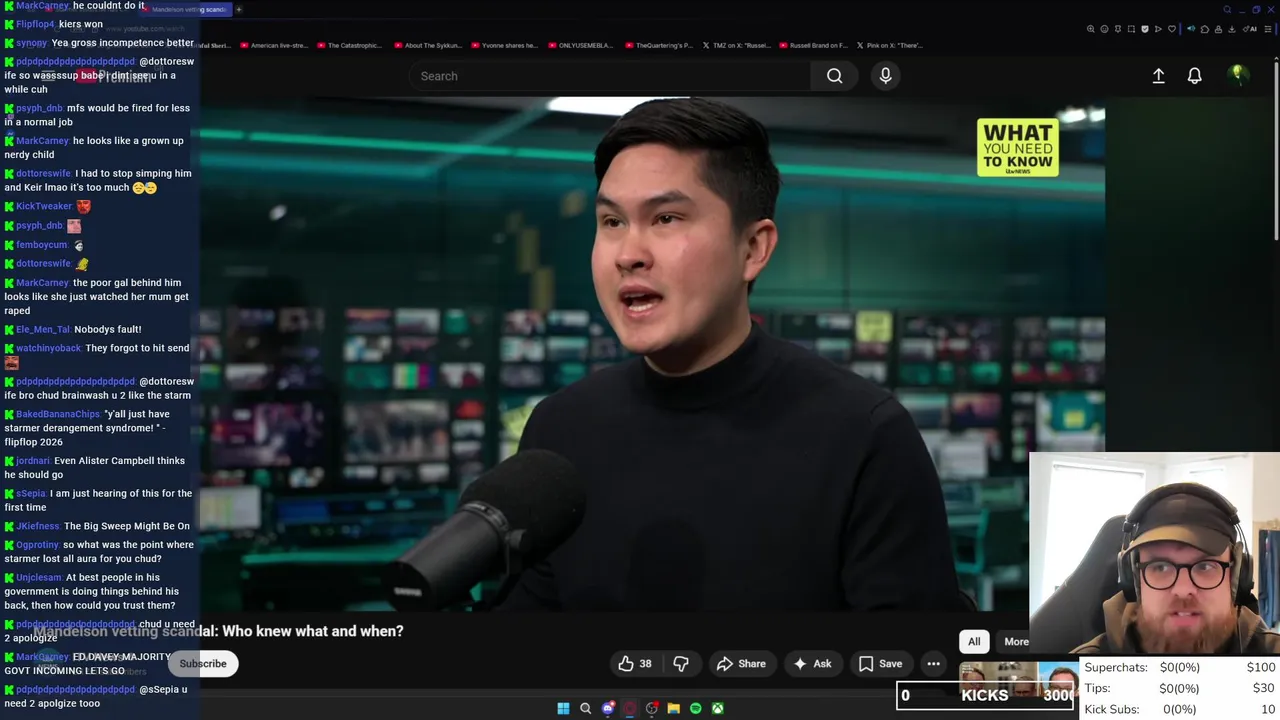Open more actions three-dot menu
The height and width of the screenshot is (720, 1280).
click(x=933, y=663)
